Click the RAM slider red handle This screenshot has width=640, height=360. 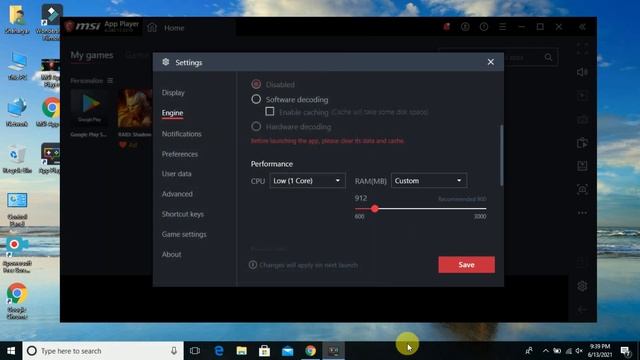(x=375, y=209)
